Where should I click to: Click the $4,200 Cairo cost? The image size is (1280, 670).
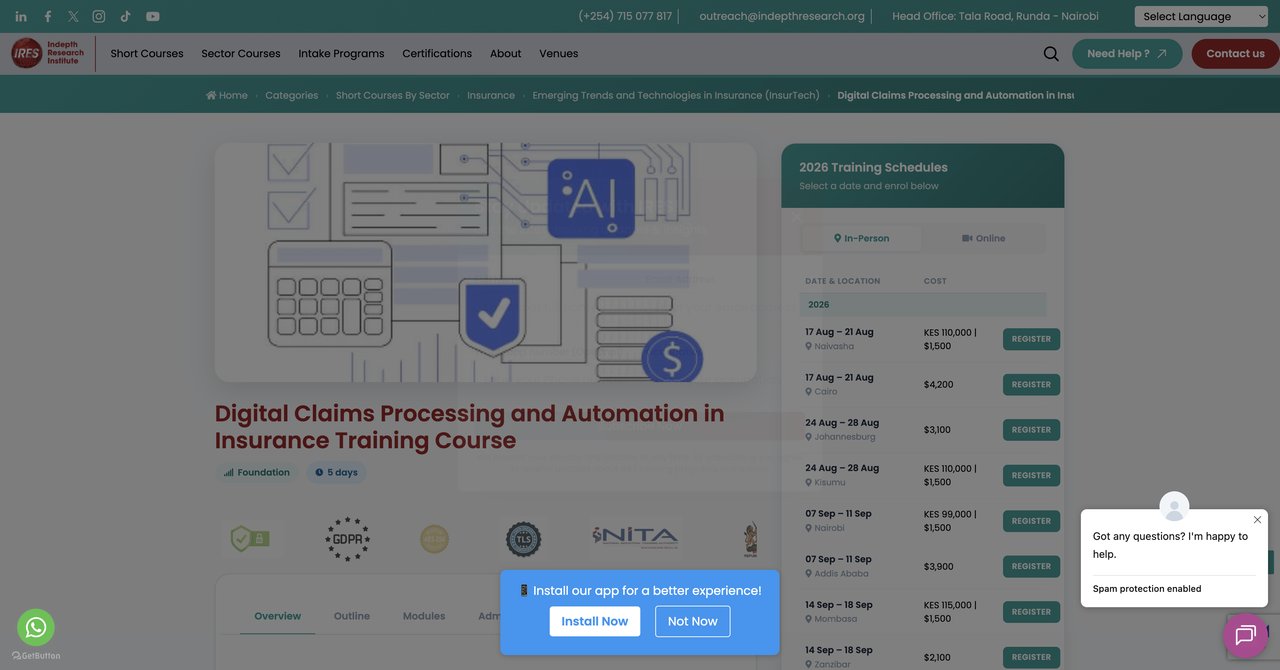pos(938,384)
